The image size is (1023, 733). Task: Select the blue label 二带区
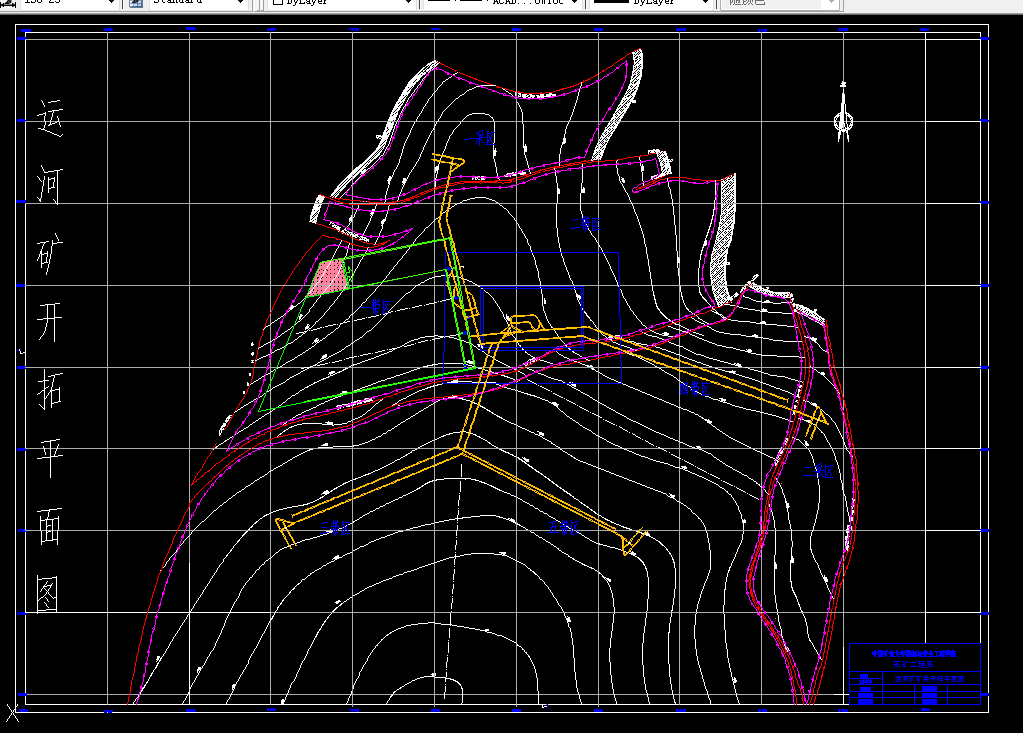(x=585, y=224)
